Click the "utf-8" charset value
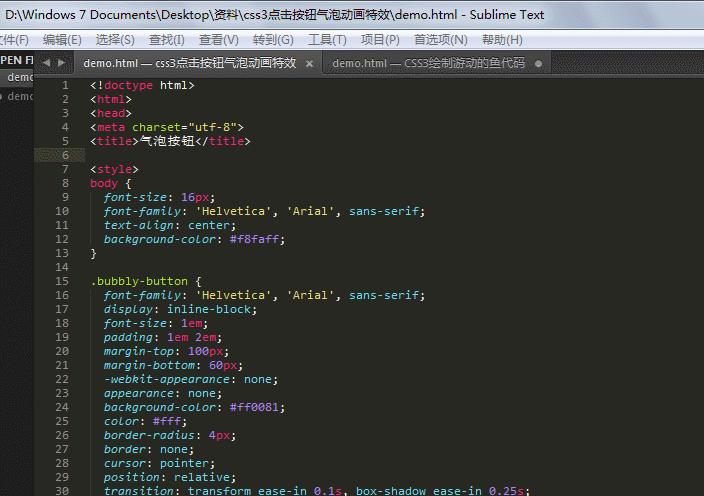704x496 pixels. coord(212,127)
